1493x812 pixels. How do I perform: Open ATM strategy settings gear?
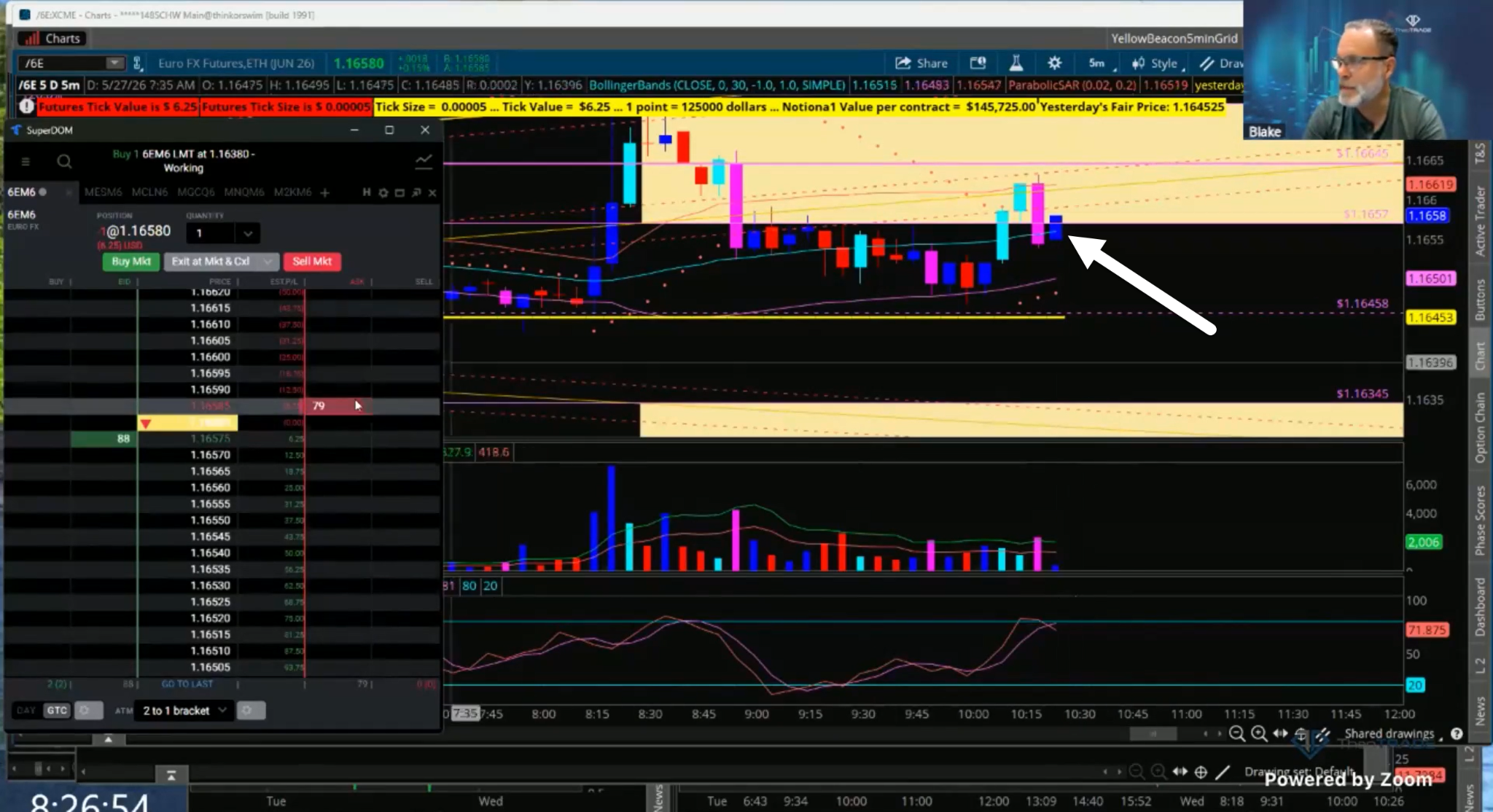[250, 710]
